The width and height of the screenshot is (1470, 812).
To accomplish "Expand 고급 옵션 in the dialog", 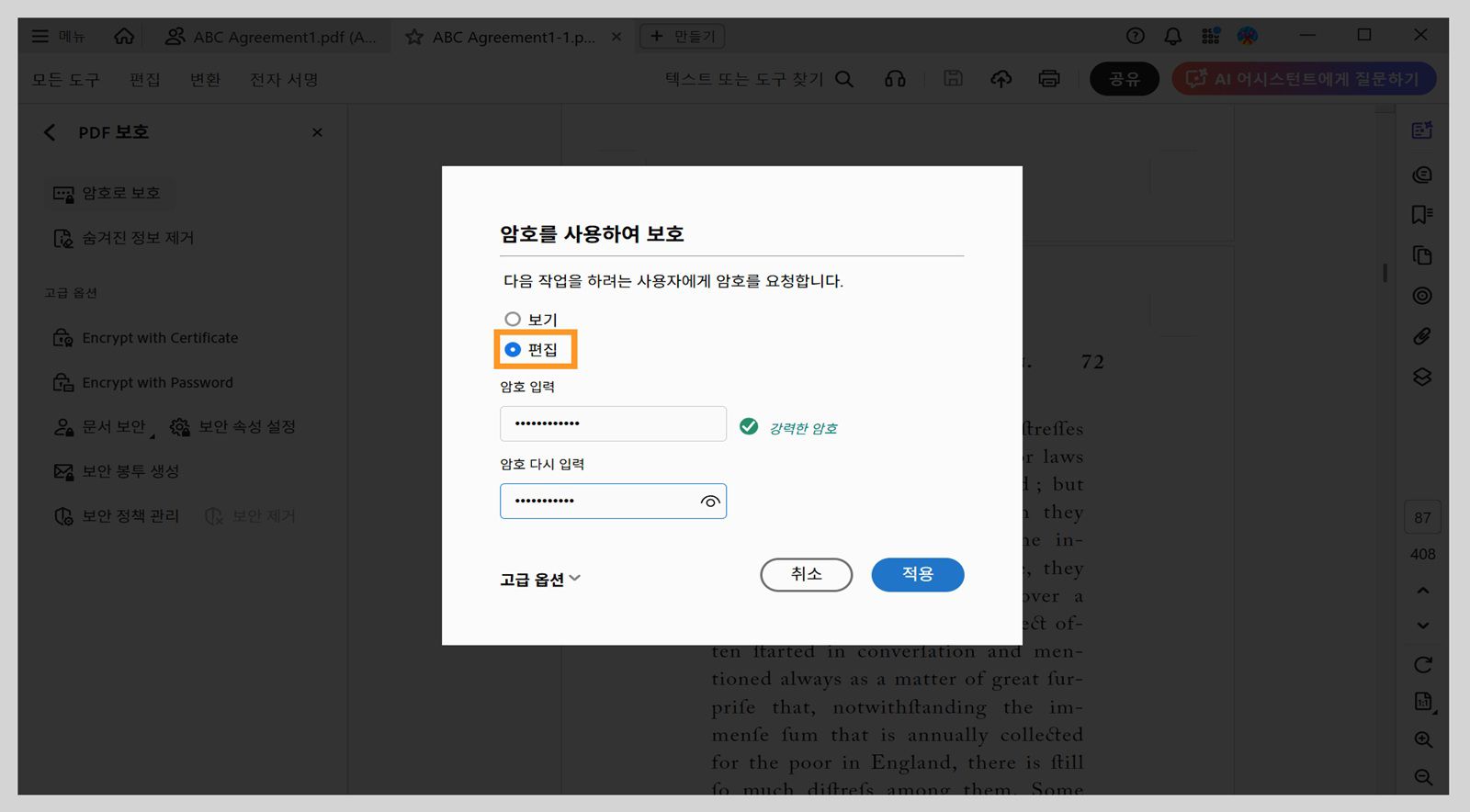I will 540,579.
